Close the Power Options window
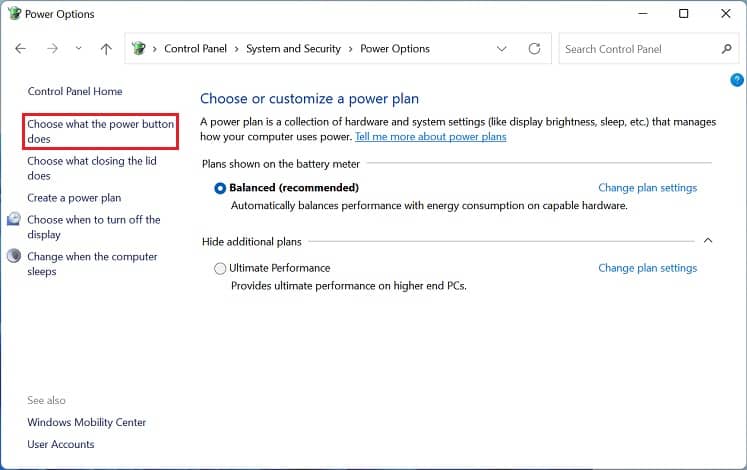The image size is (747, 470). tap(725, 13)
